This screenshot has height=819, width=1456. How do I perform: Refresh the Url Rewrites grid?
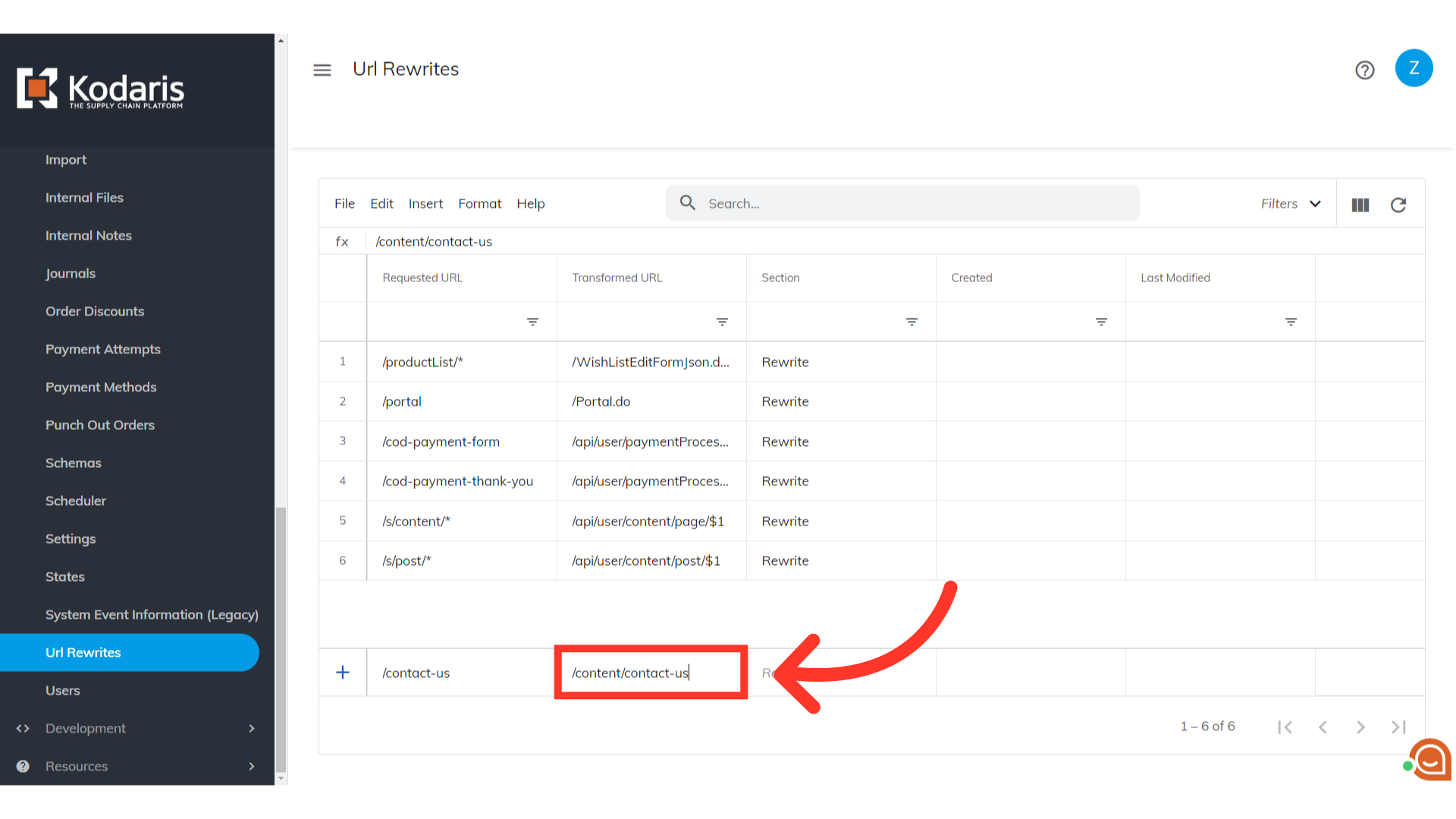[1398, 205]
